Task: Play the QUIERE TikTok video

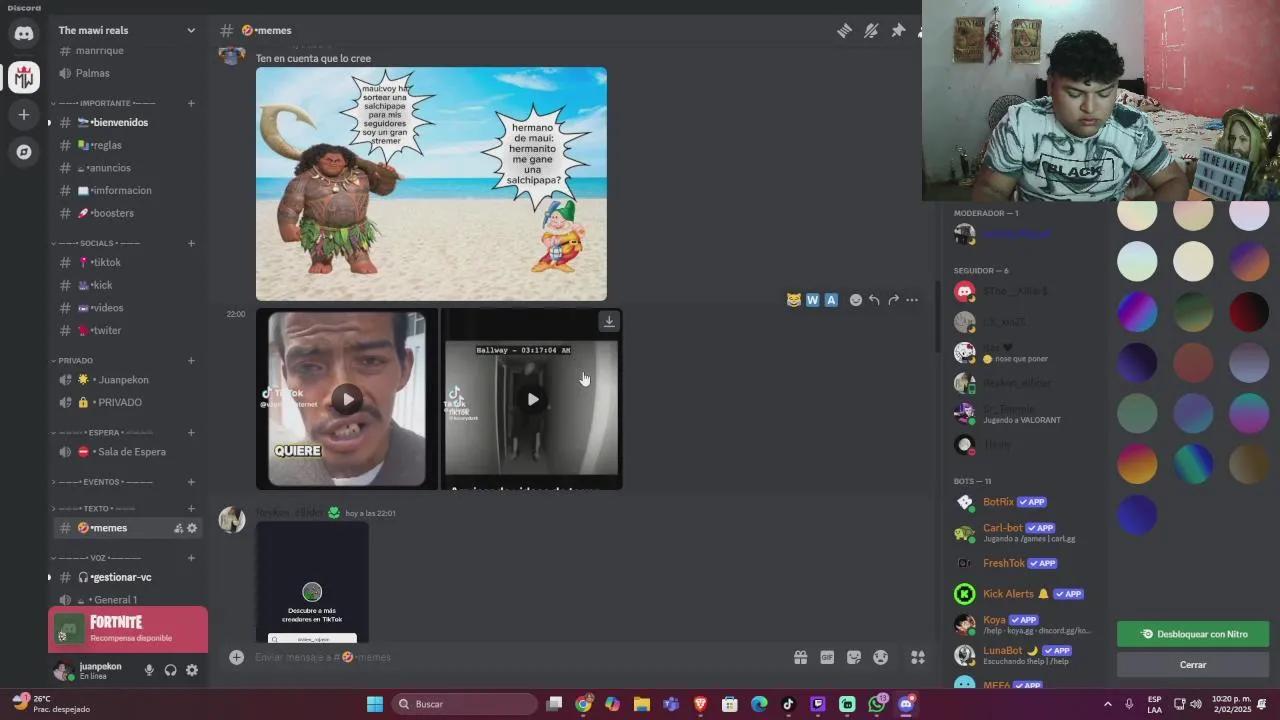Action: tap(347, 399)
